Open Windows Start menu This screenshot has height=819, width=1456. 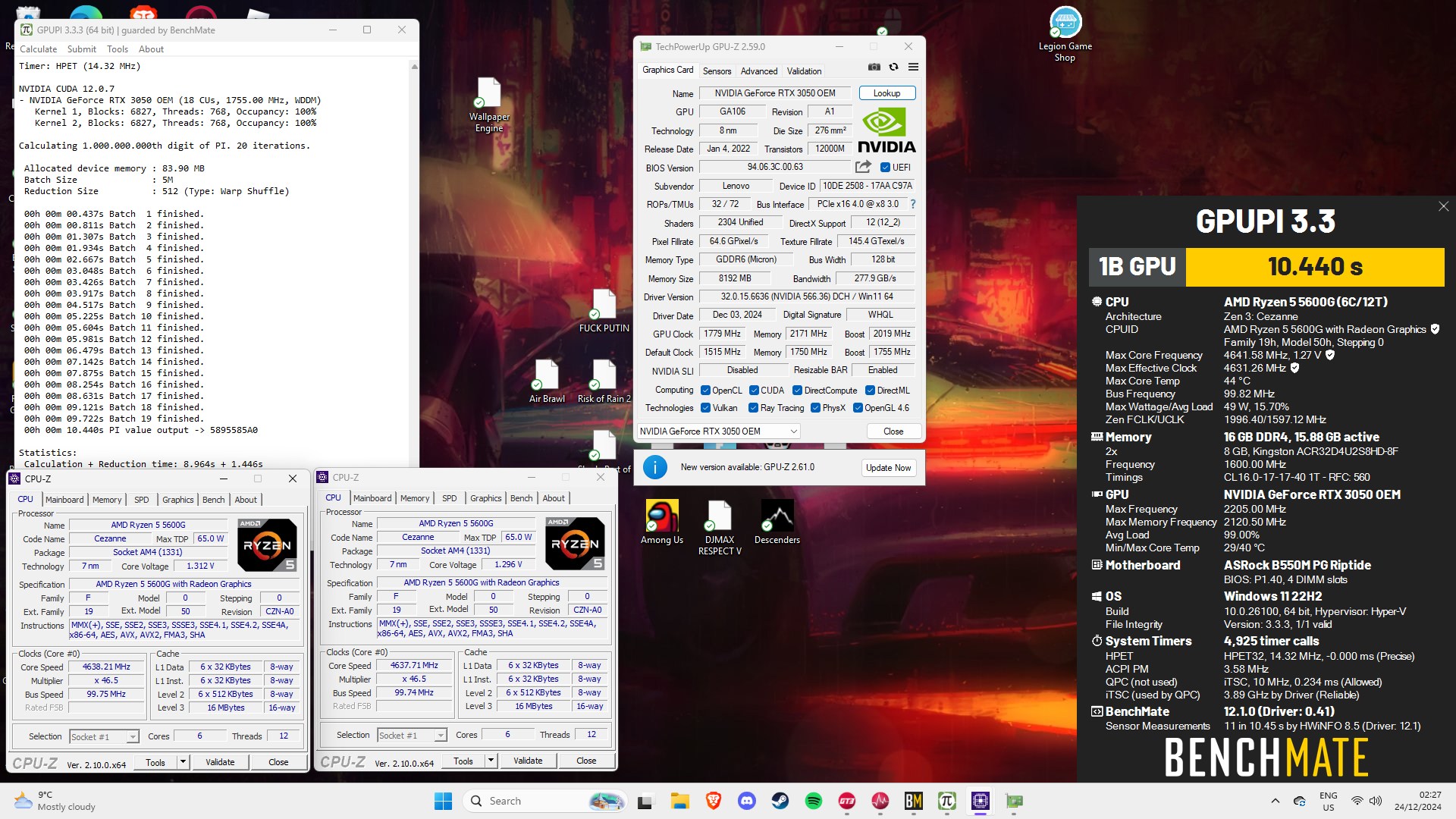click(443, 801)
